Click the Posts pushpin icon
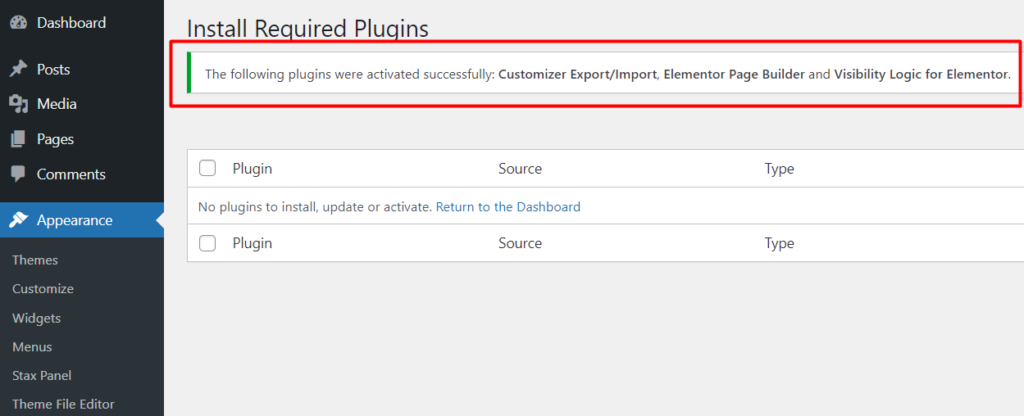The height and width of the screenshot is (416, 1024). tap(18, 69)
